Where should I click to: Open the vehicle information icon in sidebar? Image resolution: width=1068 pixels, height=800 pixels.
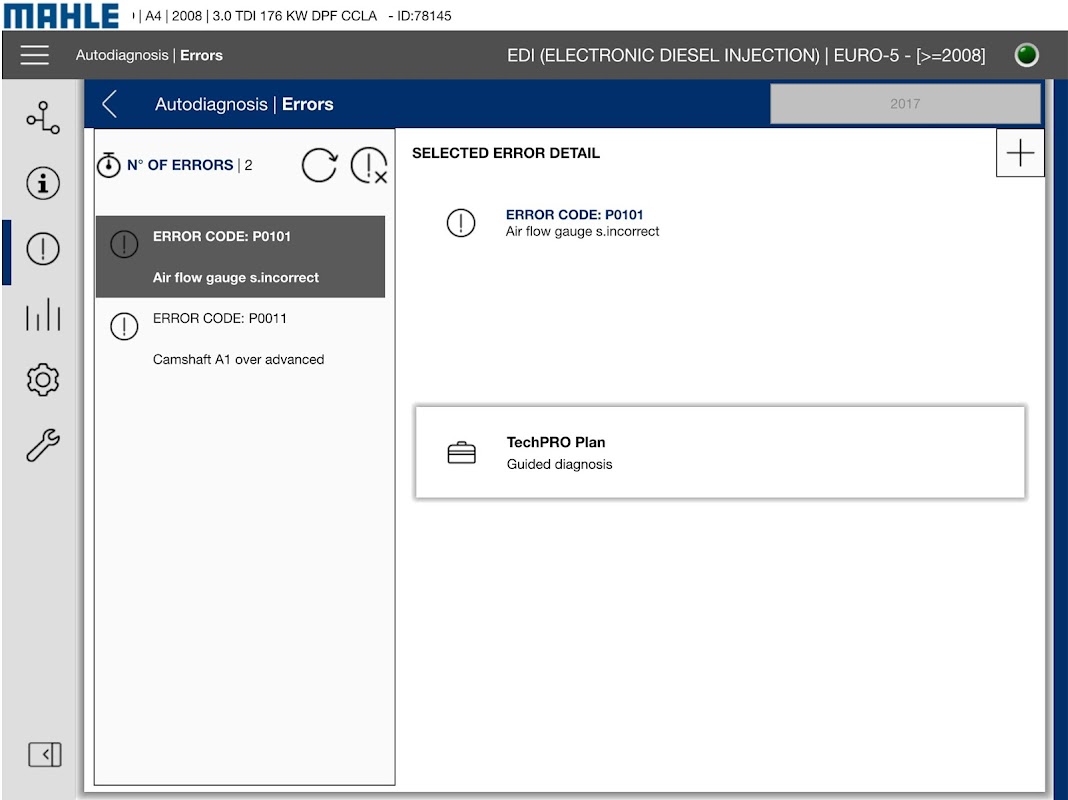click(43, 183)
